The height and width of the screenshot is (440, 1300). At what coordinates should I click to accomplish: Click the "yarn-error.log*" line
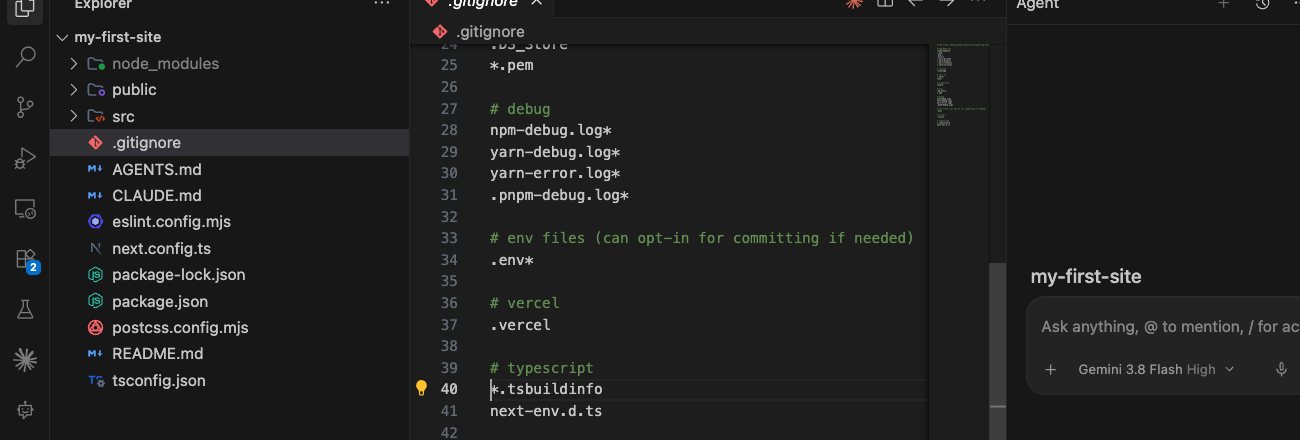tap(555, 173)
